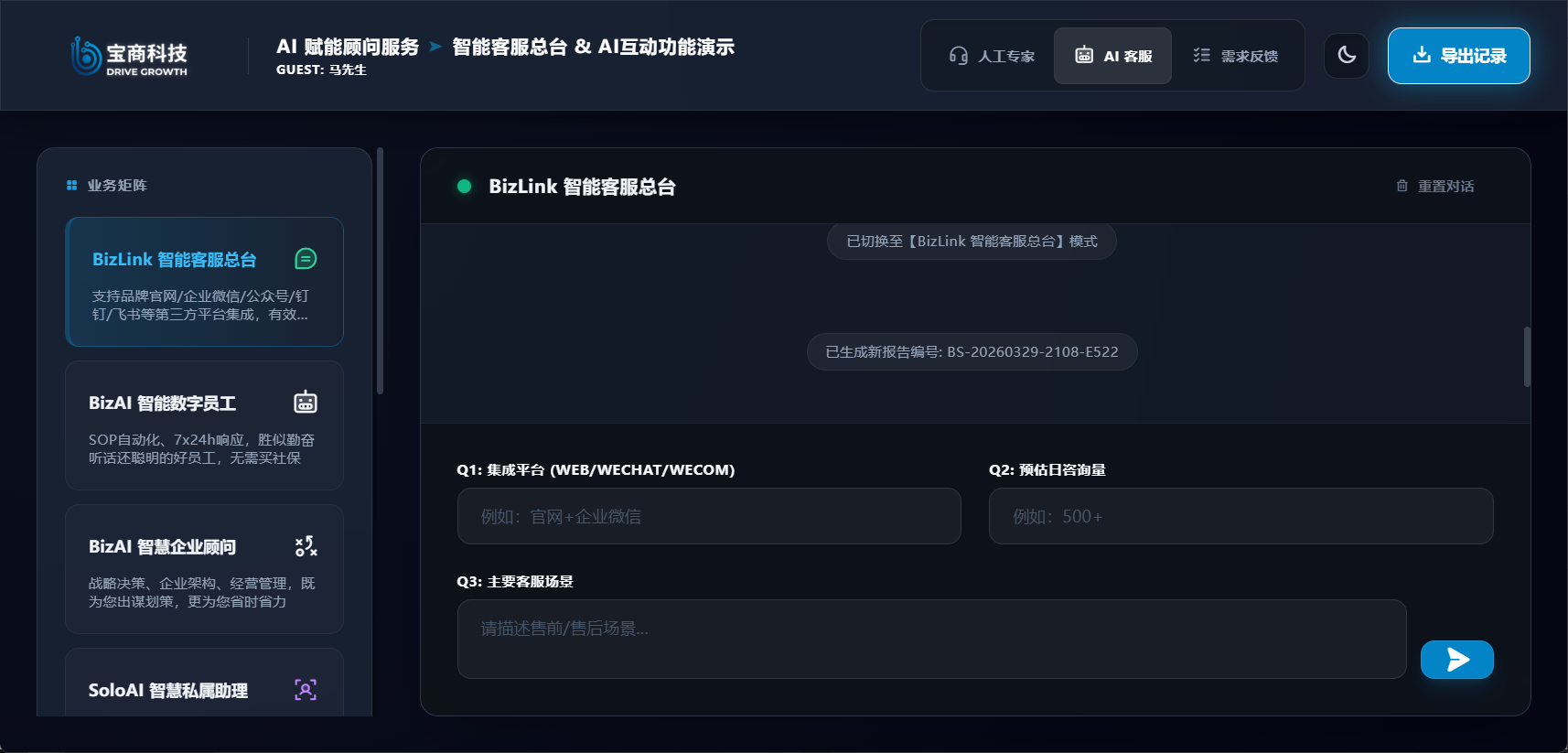Switch to AI 客服 mode
1568x753 pixels.
click(x=1112, y=55)
